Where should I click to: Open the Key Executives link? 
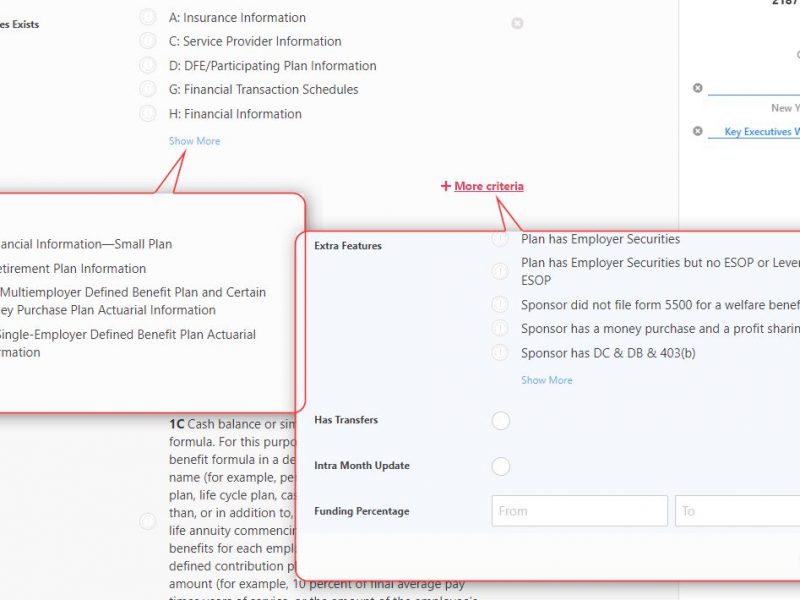760,131
